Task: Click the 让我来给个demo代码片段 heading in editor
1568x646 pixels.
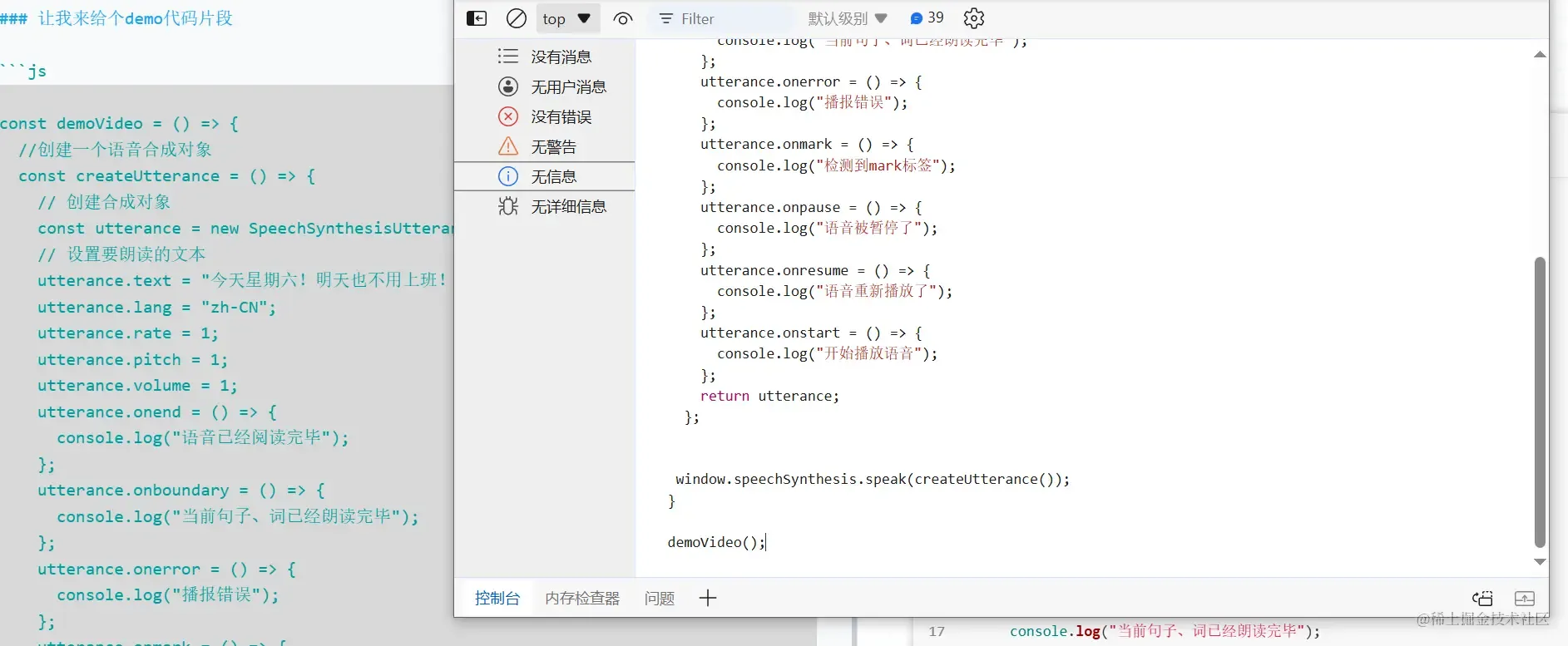Action: click(x=136, y=18)
